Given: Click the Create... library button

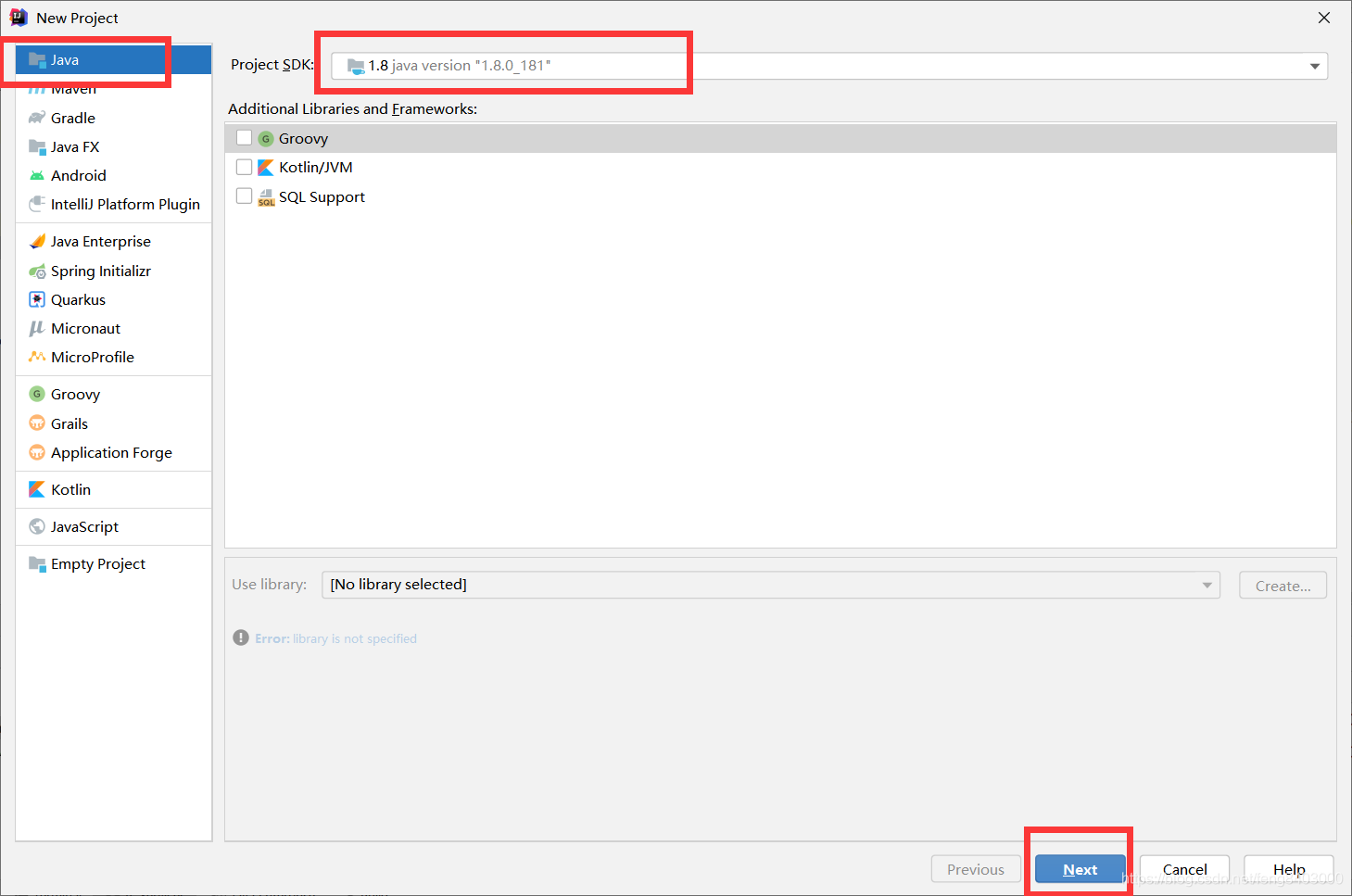Looking at the screenshot, I should (1283, 586).
